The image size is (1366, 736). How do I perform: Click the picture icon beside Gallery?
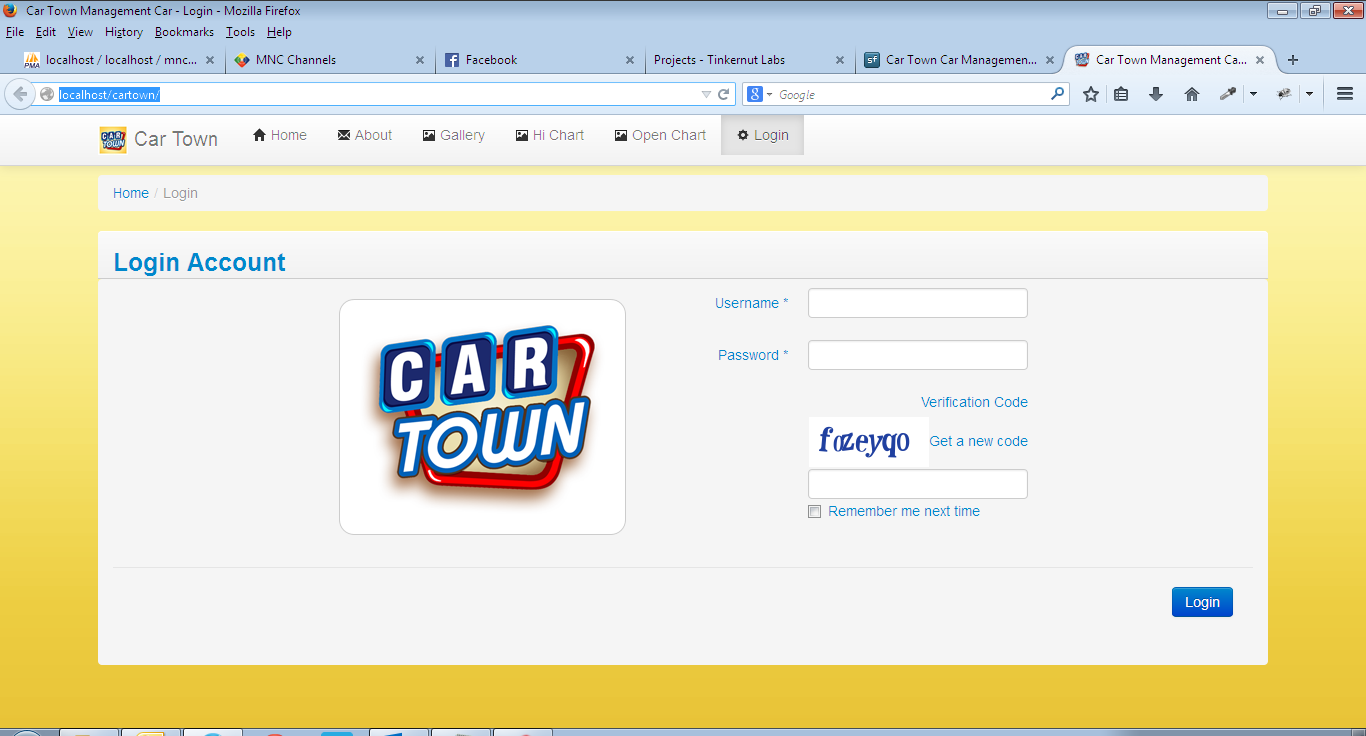tap(427, 134)
